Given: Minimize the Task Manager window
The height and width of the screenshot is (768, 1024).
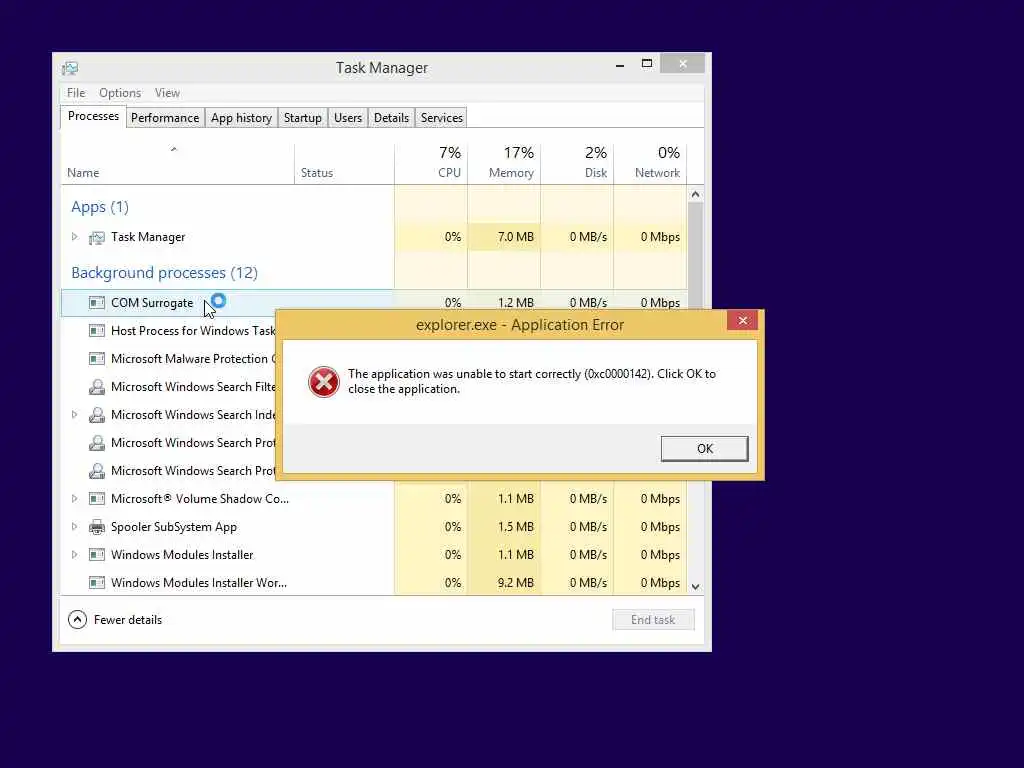Looking at the screenshot, I should pos(620,65).
